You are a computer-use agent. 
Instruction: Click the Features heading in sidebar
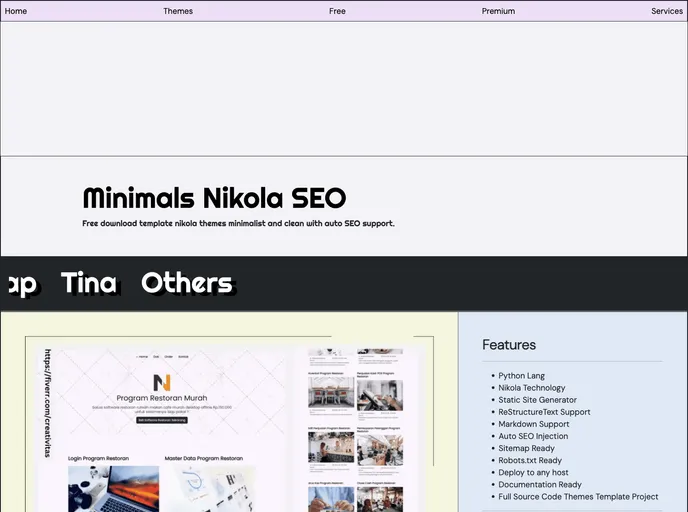[x=509, y=345]
